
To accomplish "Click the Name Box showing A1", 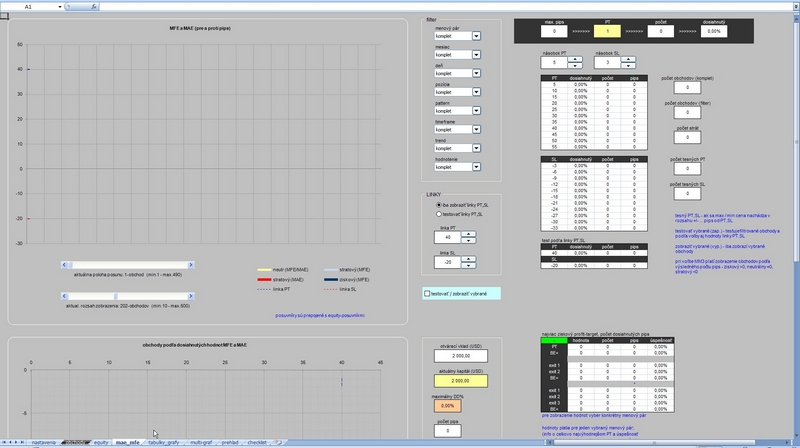I will [x=29, y=7].
